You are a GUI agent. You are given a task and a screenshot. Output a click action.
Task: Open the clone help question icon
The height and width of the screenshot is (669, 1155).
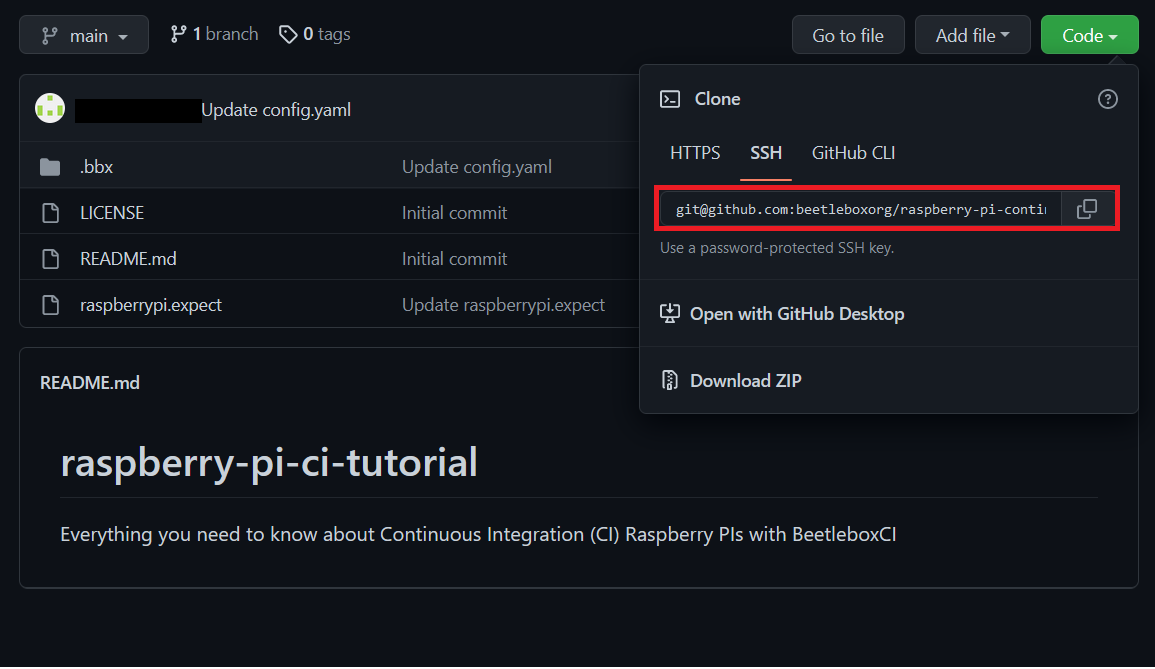pos(1107,99)
